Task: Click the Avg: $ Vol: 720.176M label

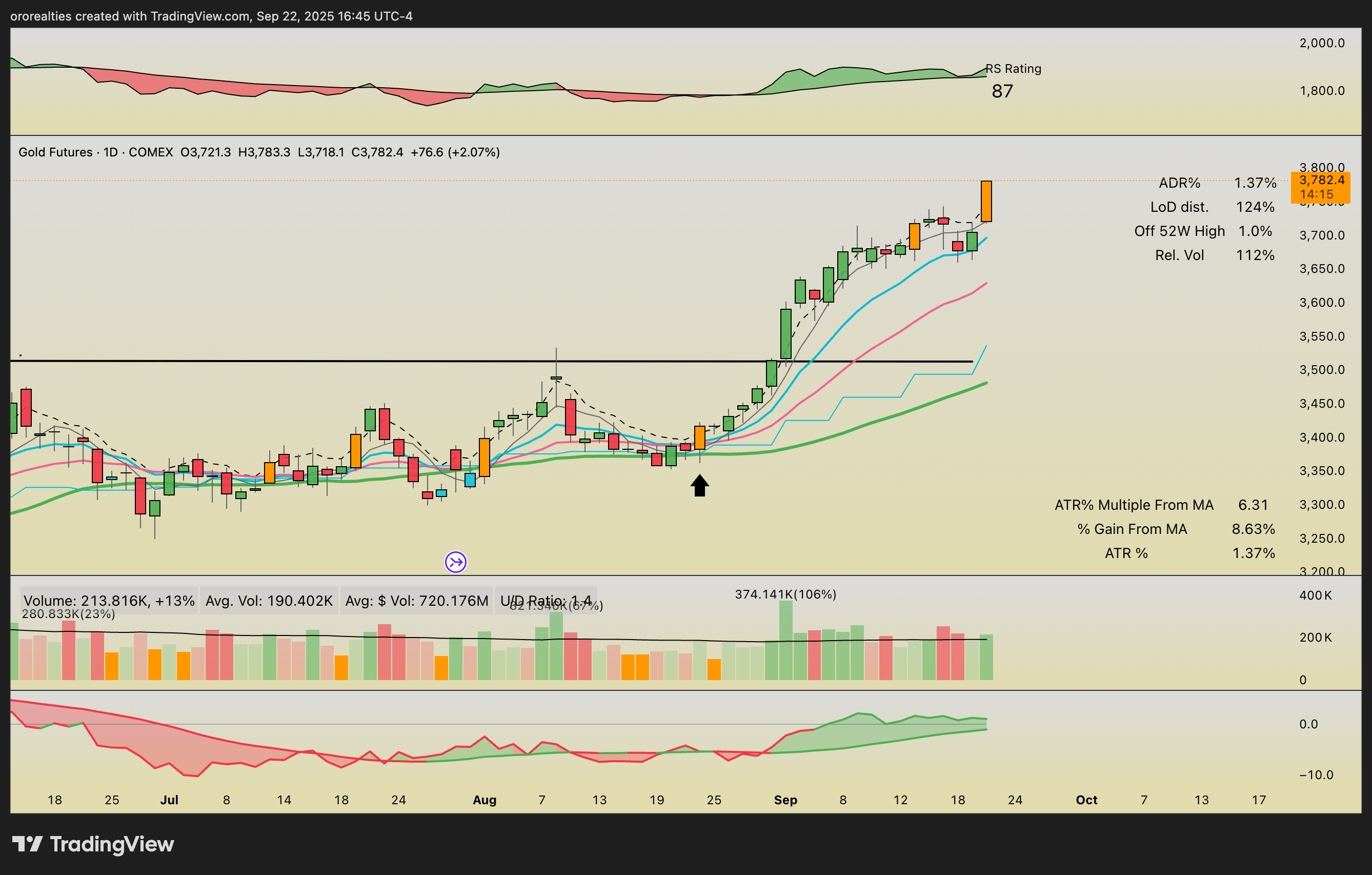Action: click(x=416, y=601)
